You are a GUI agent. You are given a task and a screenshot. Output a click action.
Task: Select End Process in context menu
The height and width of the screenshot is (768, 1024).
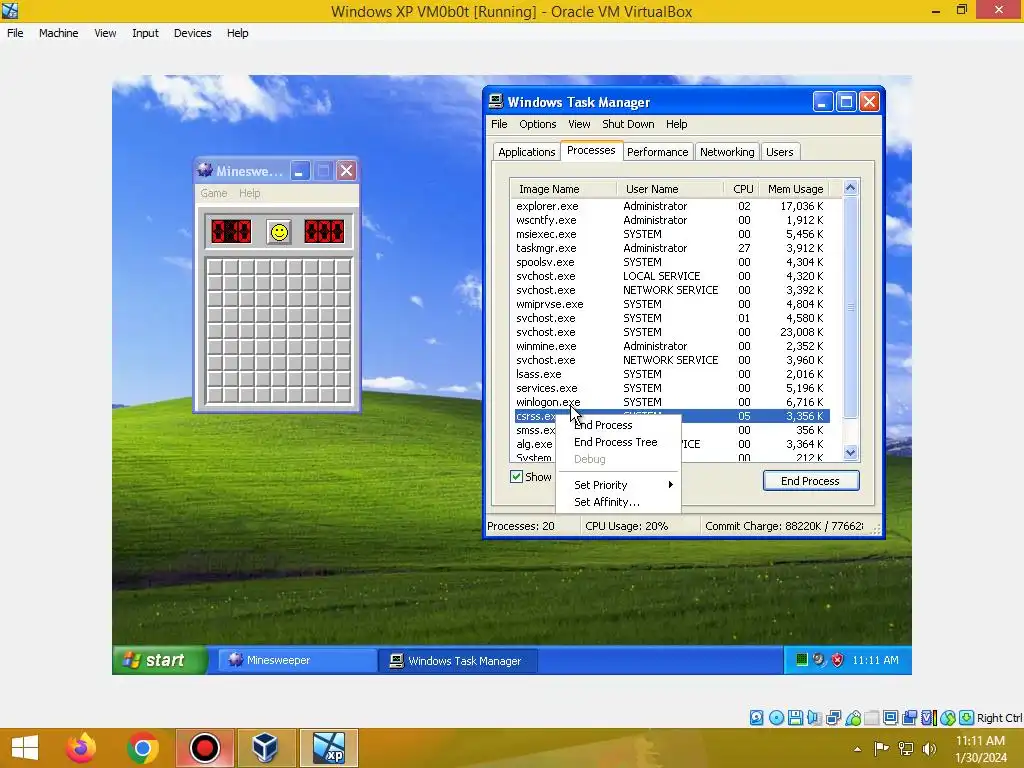[x=618, y=425]
